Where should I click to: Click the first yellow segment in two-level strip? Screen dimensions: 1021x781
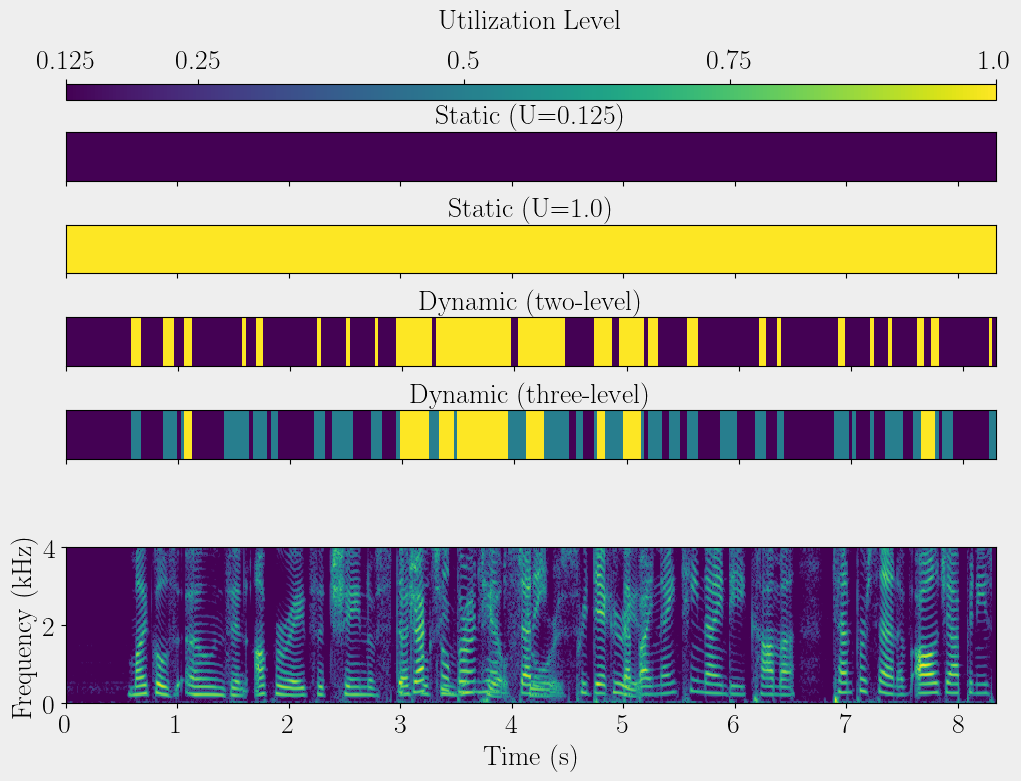pos(136,342)
